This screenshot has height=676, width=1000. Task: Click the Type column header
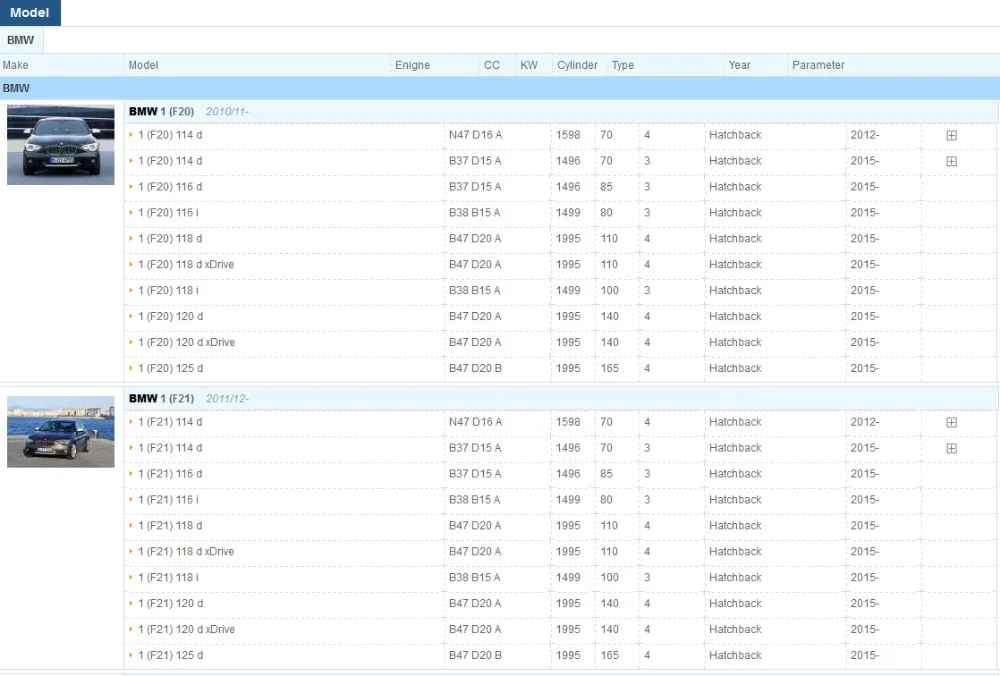coord(622,65)
